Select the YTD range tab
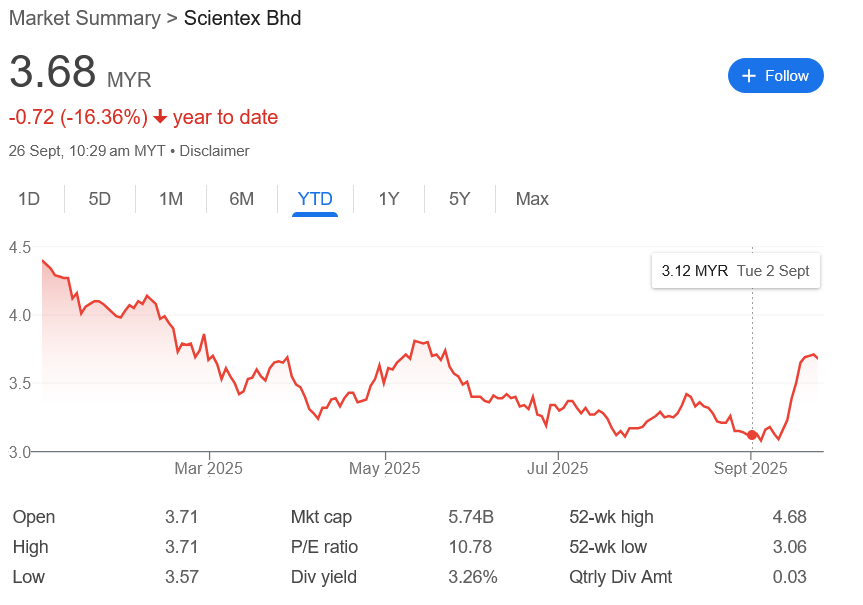The width and height of the screenshot is (863, 605). pos(315,199)
